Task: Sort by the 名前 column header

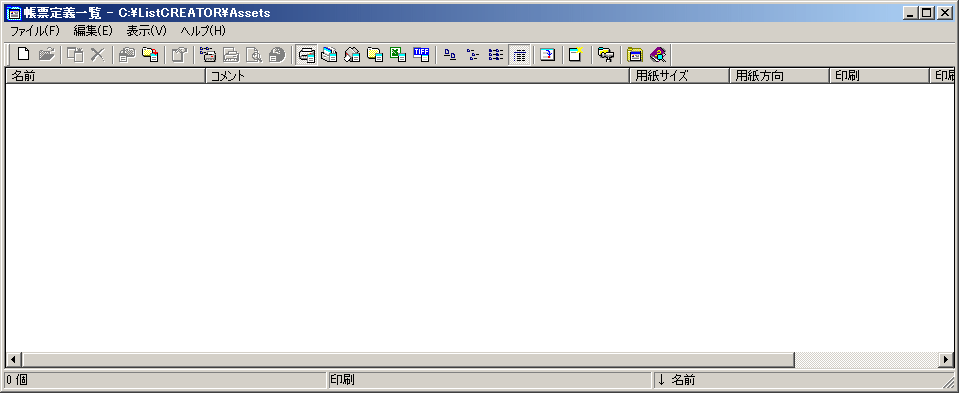Action: 105,76
